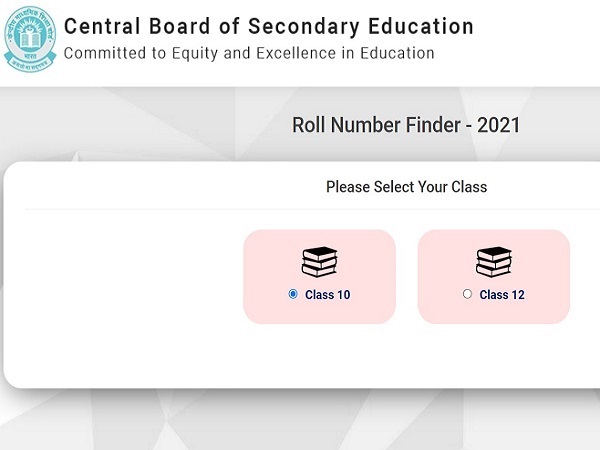Click the word "Central" in the header title

[100, 26]
